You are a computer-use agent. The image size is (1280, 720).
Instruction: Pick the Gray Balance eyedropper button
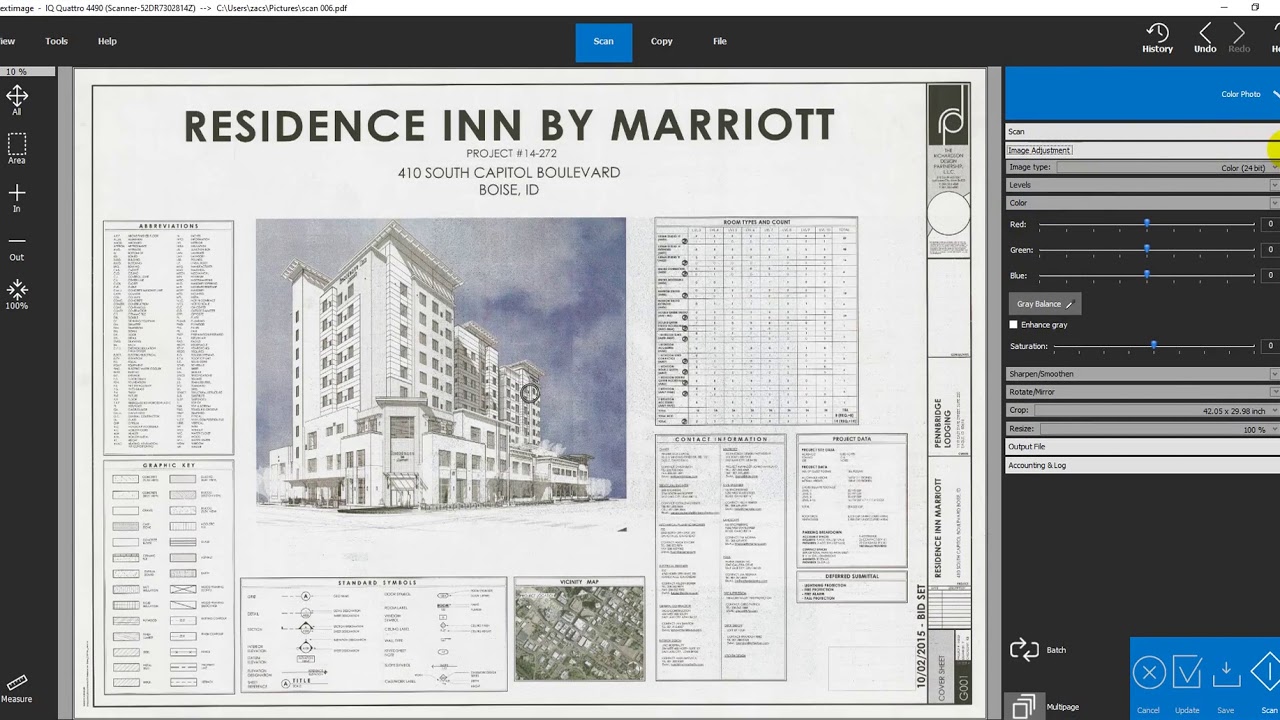tap(1045, 304)
